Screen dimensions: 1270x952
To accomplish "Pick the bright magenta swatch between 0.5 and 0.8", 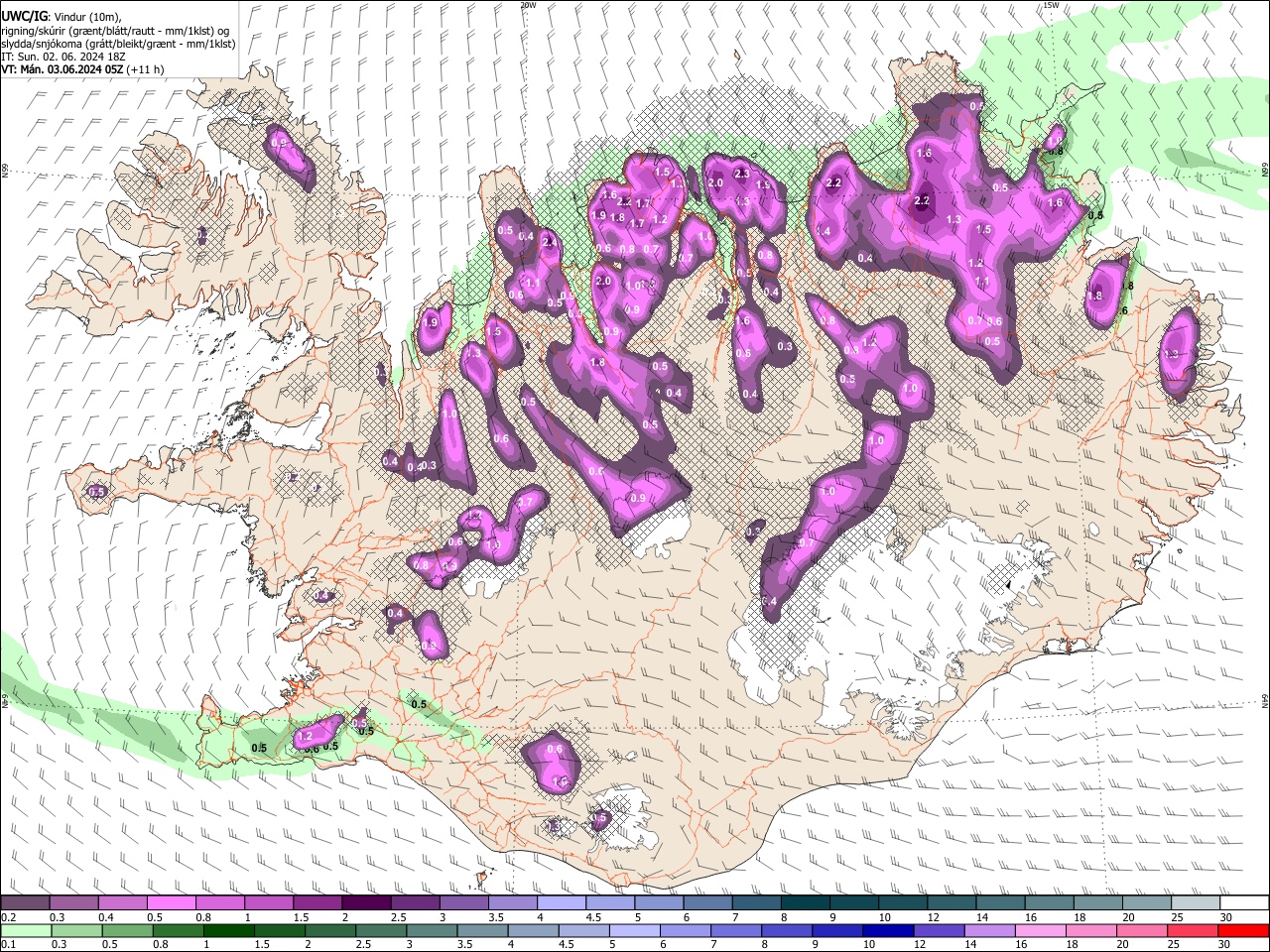I will (x=172, y=903).
